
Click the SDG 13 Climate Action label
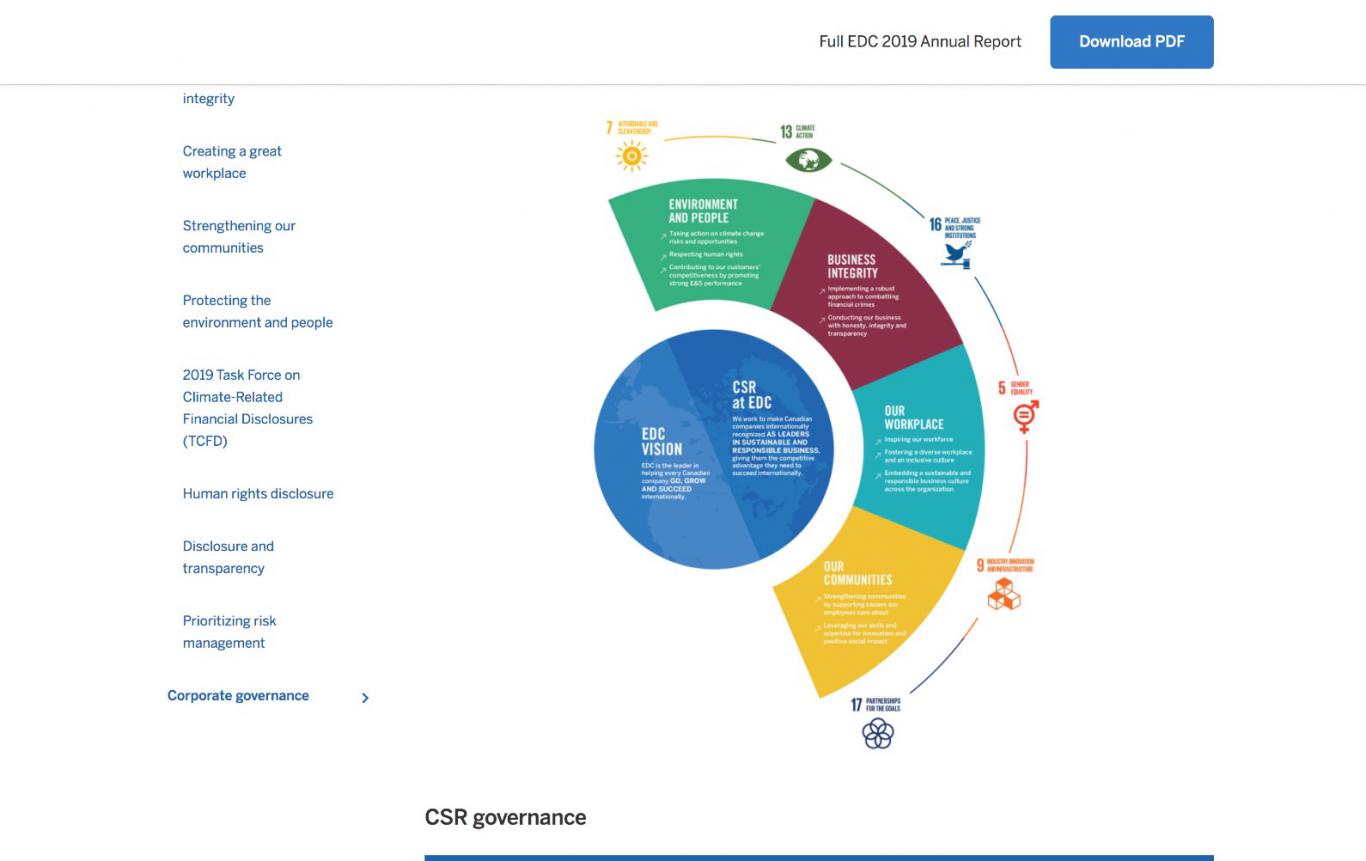[x=798, y=131]
